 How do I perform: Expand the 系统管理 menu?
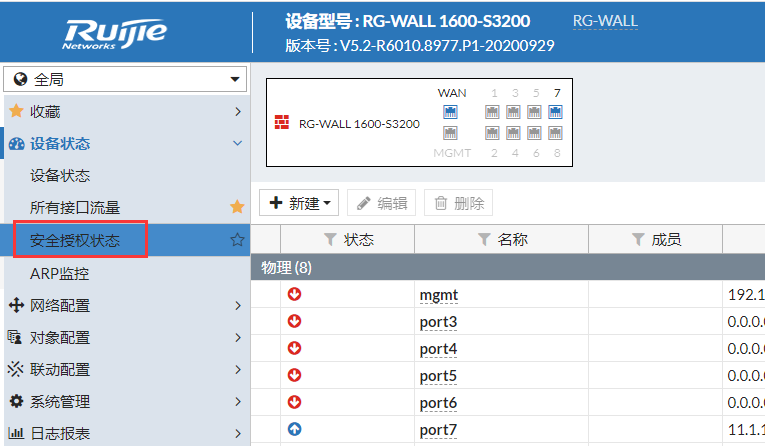tap(125, 402)
